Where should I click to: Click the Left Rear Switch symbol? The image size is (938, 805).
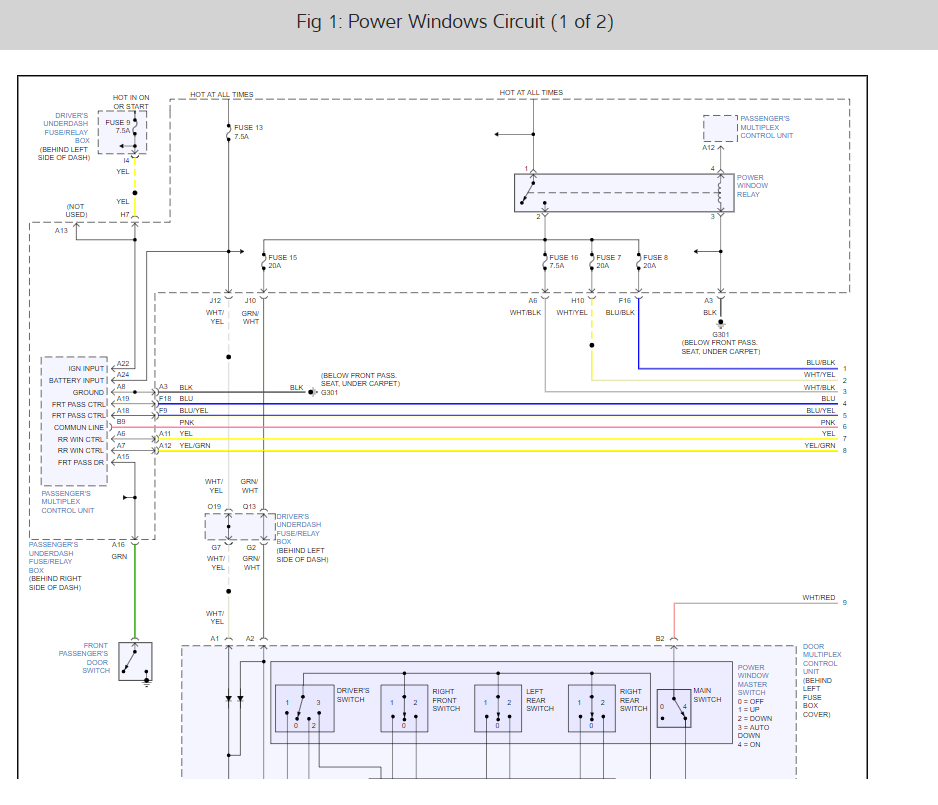click(x=498, y=708)
